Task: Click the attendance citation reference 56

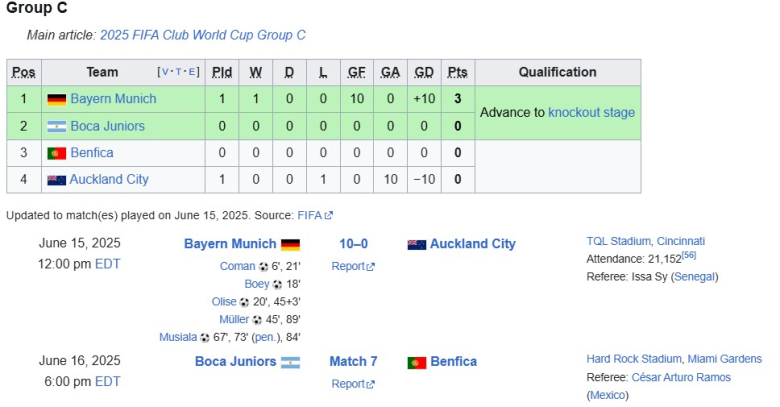Action: click(x=688, y=255)
